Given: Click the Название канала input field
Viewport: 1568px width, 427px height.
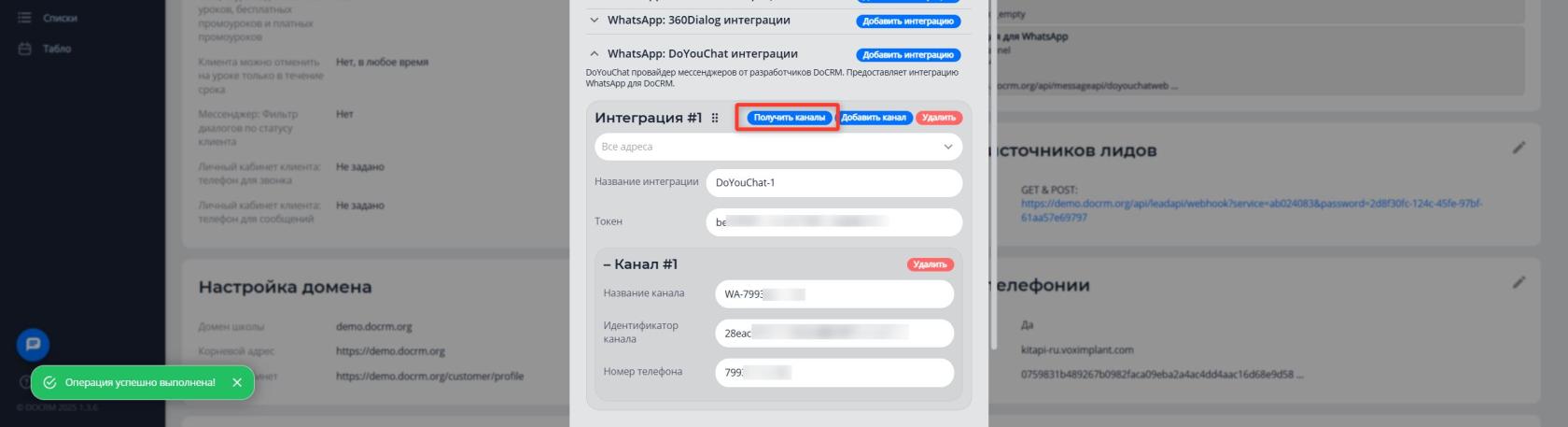Looking at the screenshot, I should (x=833, y=294).
